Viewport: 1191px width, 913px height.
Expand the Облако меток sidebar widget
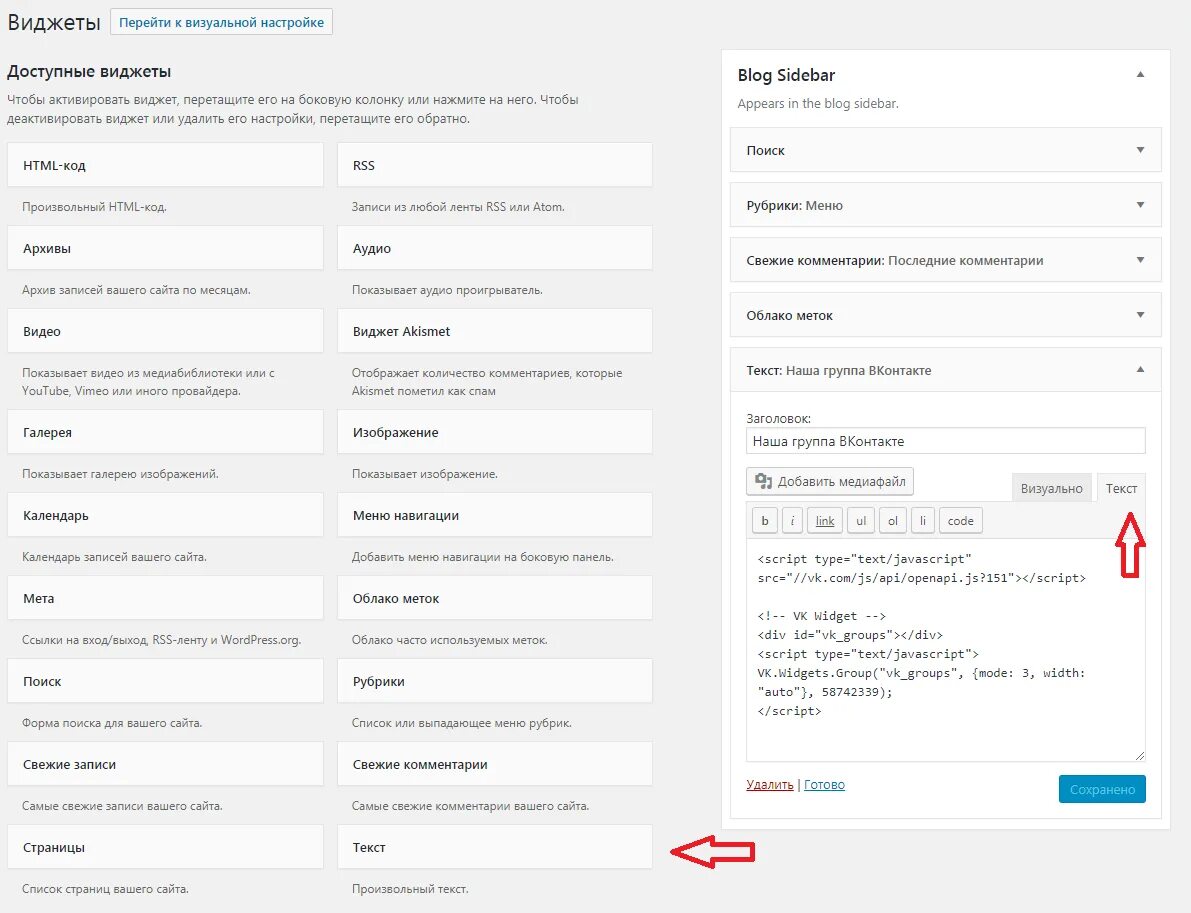(1140, 315)
